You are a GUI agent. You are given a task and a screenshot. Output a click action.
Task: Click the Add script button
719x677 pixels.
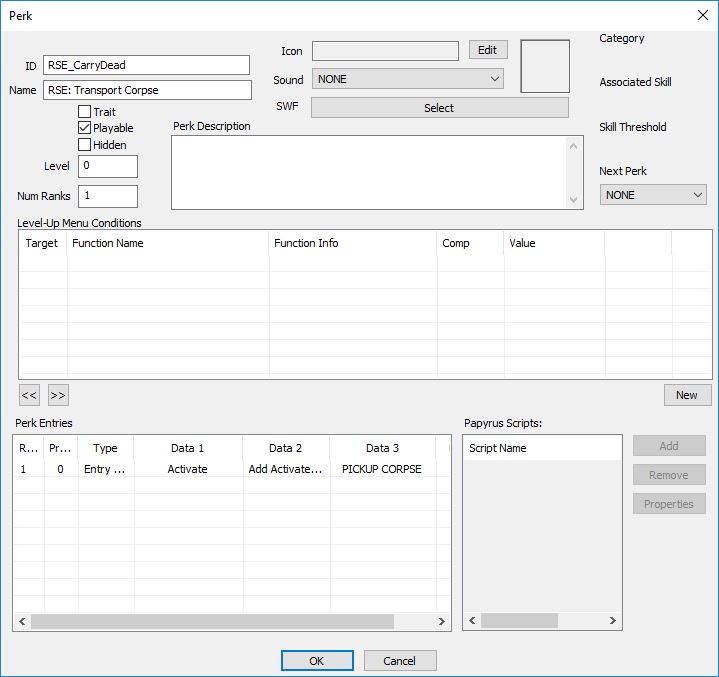click(669, 446)
